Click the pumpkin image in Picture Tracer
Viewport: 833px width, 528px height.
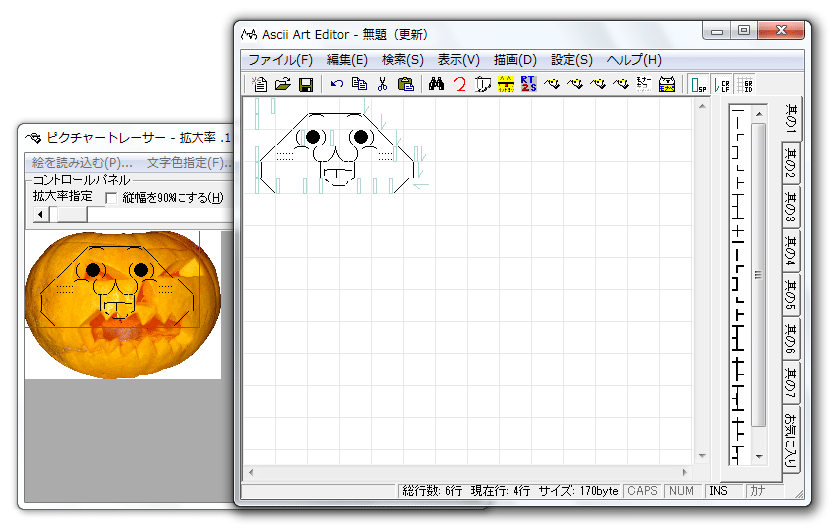pyautogui.click(x=123, y=304)
